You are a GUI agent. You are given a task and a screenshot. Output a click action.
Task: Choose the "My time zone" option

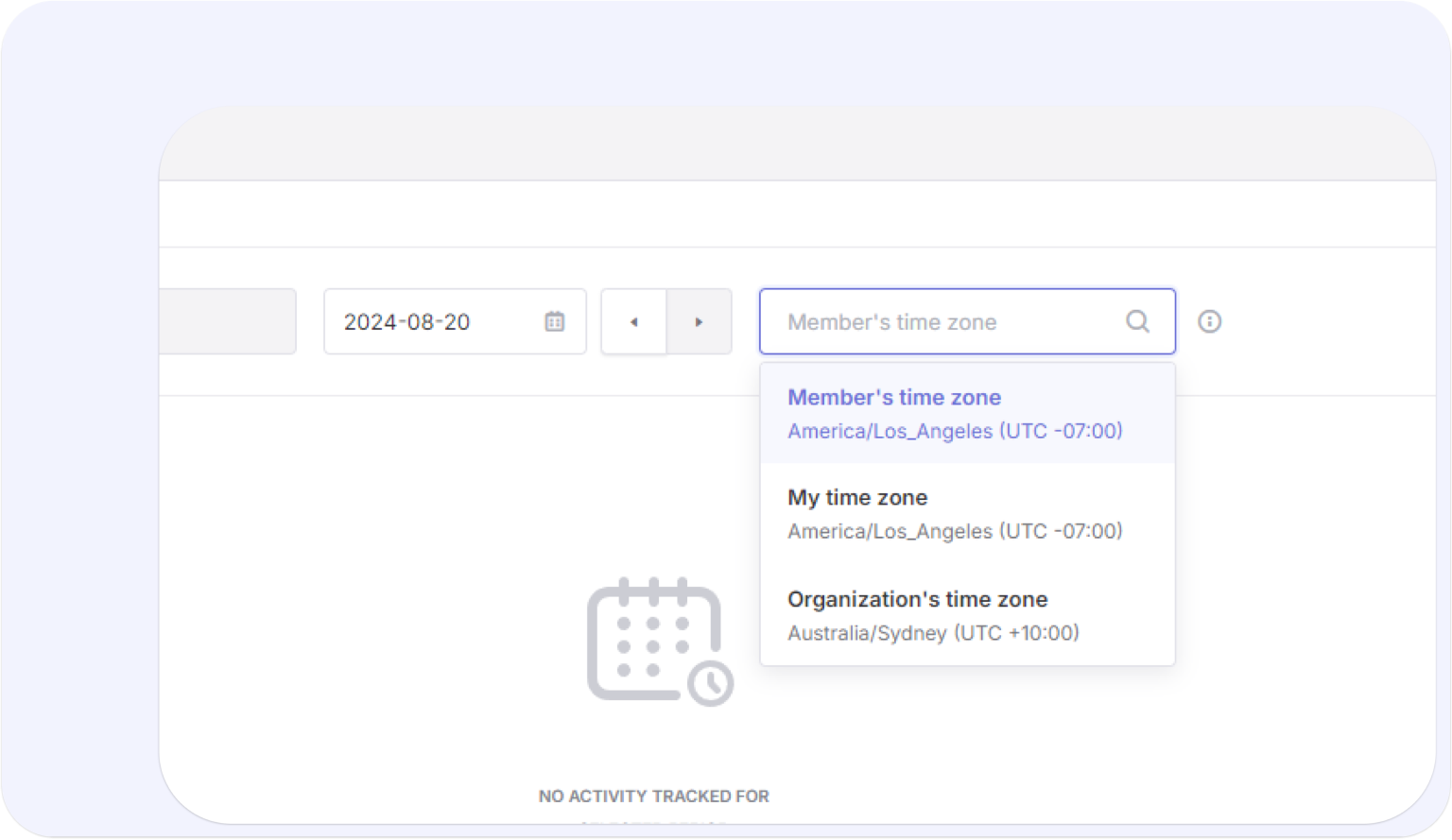point(857,498)
